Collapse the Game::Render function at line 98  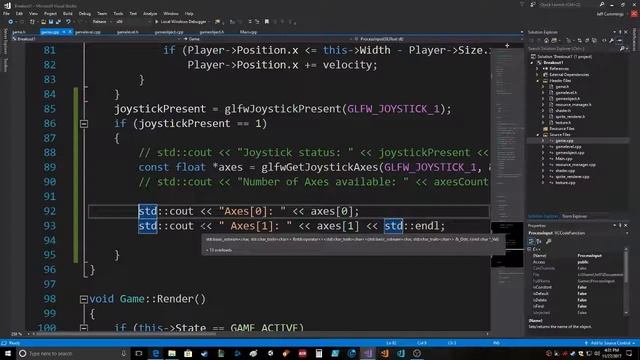(84, 299)
